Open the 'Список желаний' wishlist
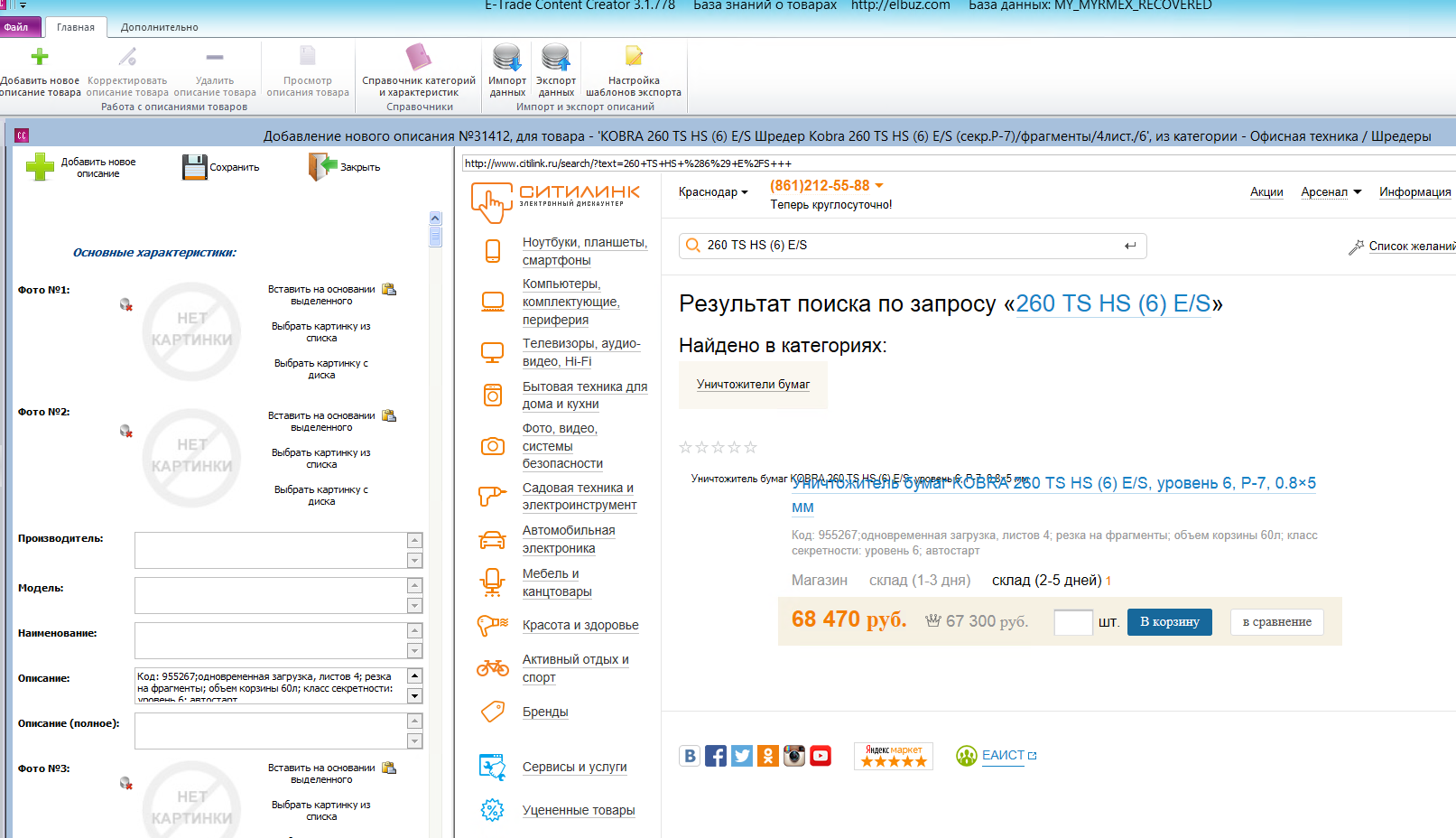 (x=1402, y=247)
